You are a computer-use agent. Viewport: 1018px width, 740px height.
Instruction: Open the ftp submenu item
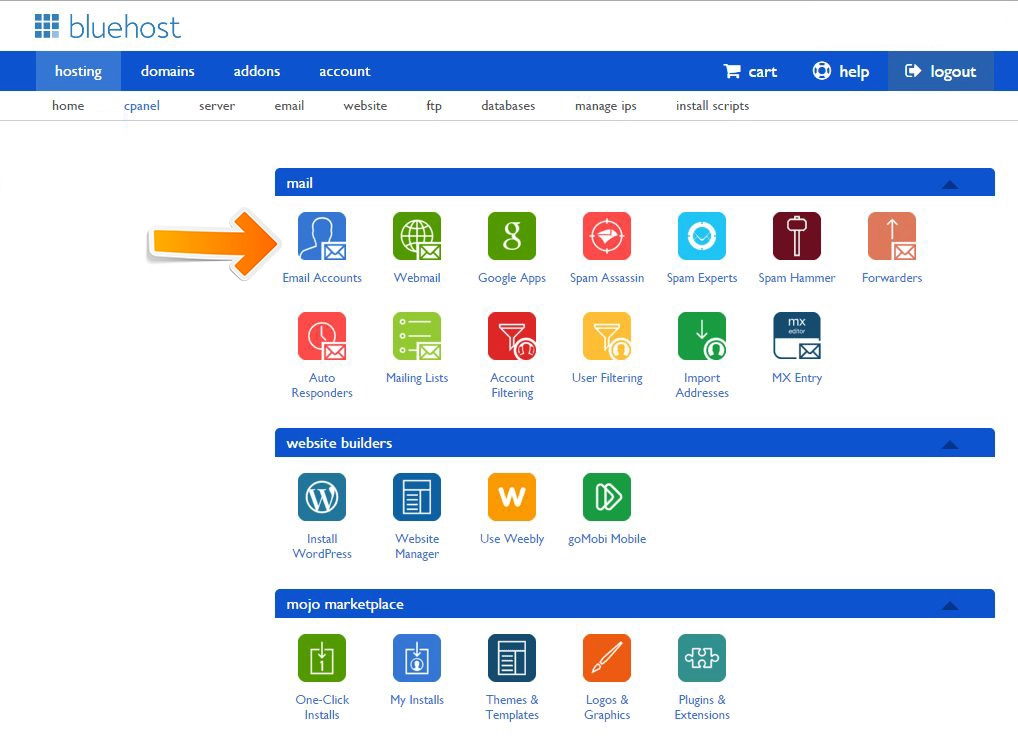pyautogui.click(x=434, y=106)
